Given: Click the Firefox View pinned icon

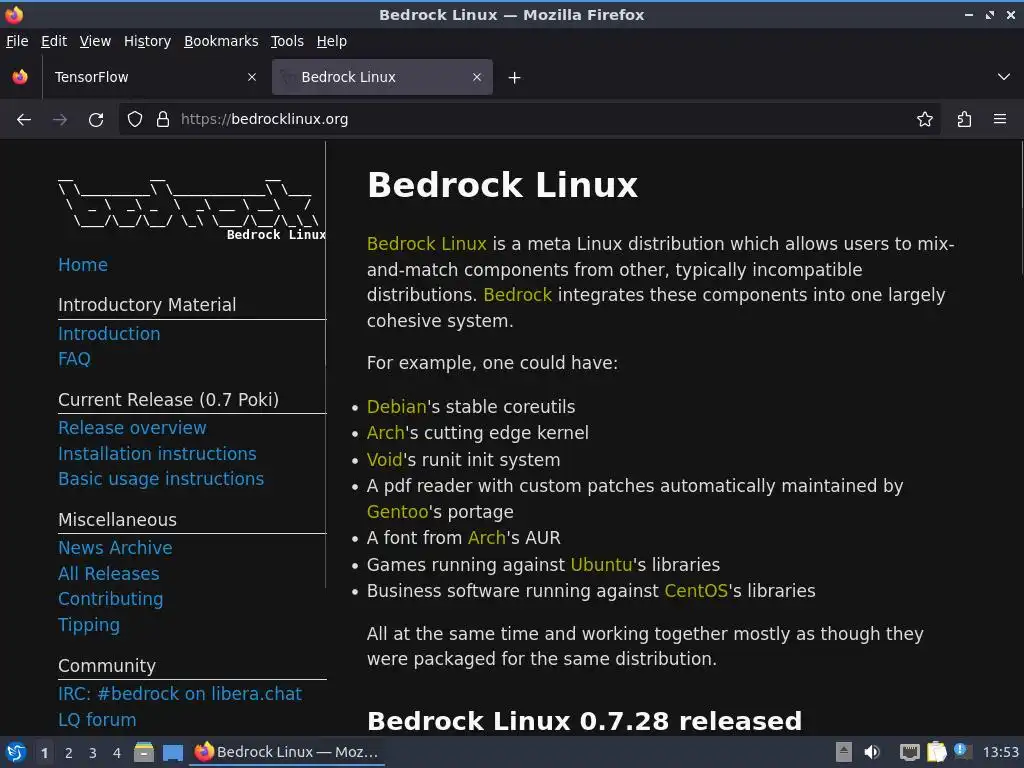Looking at the screenshot, I should click(20, 77).
